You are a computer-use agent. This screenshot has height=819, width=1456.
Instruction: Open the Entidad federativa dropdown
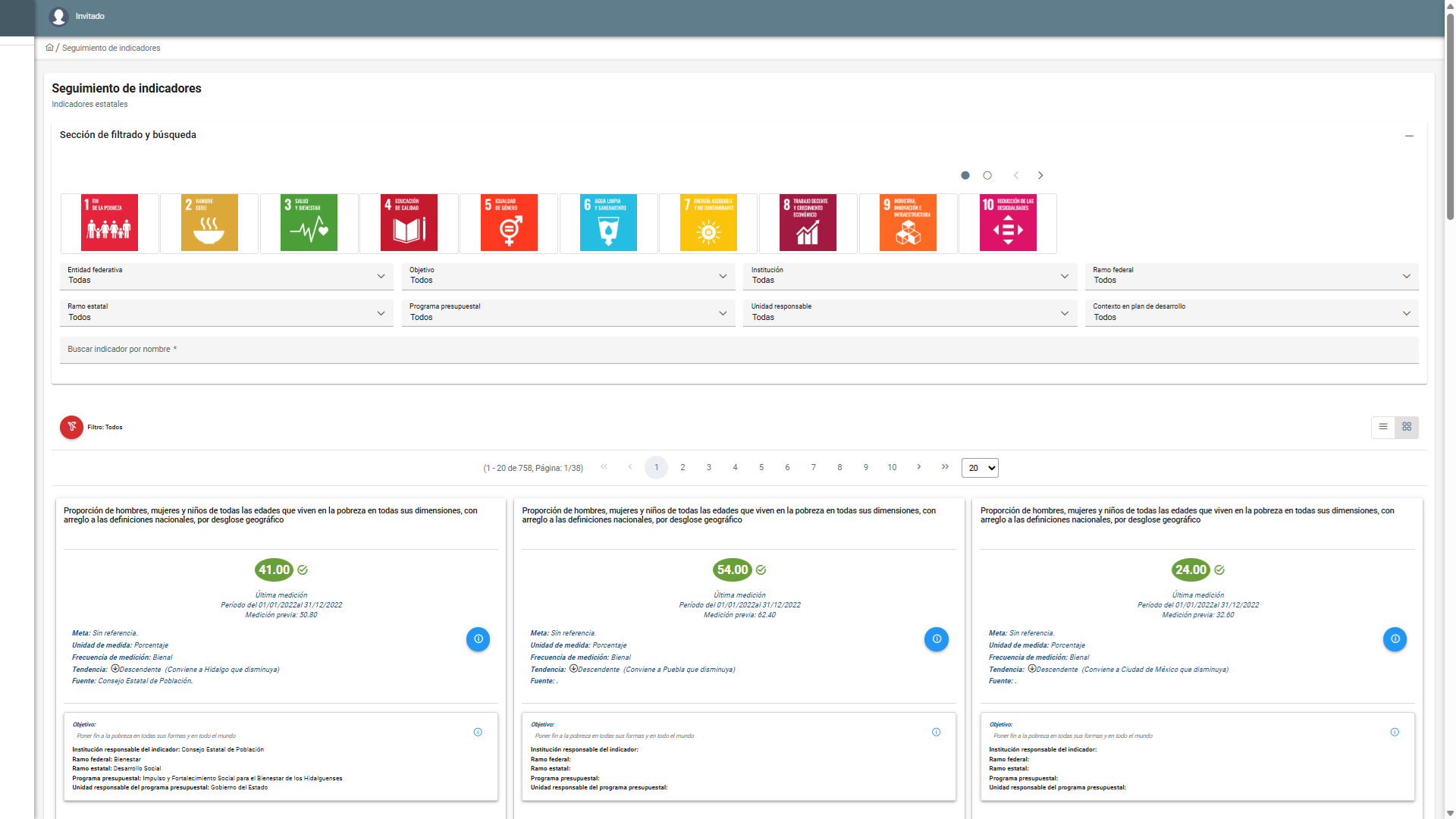226,276
